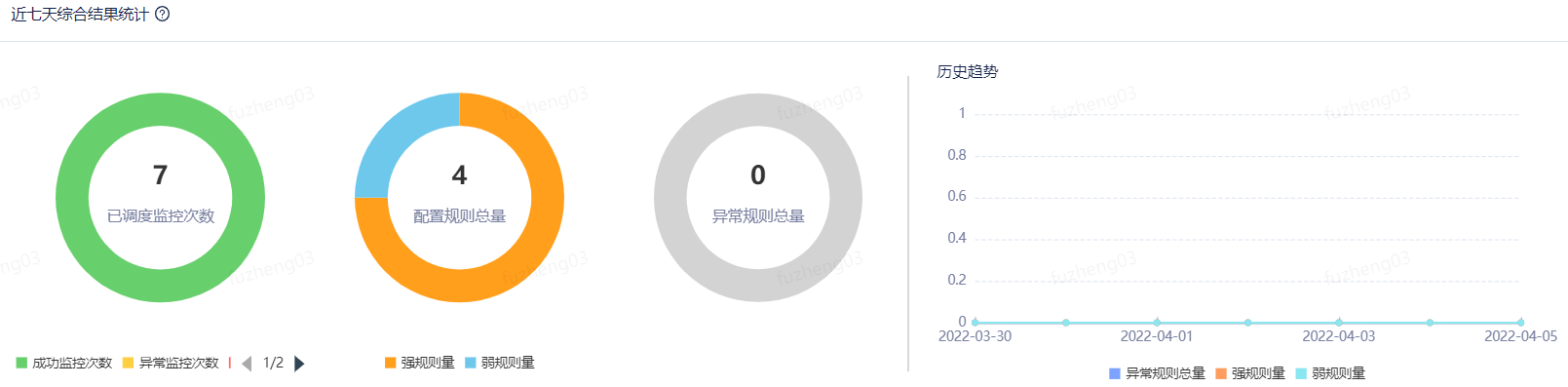
Task: Toggle 弱规则量 legend in trend chart
Action: tap(1330, 373)
